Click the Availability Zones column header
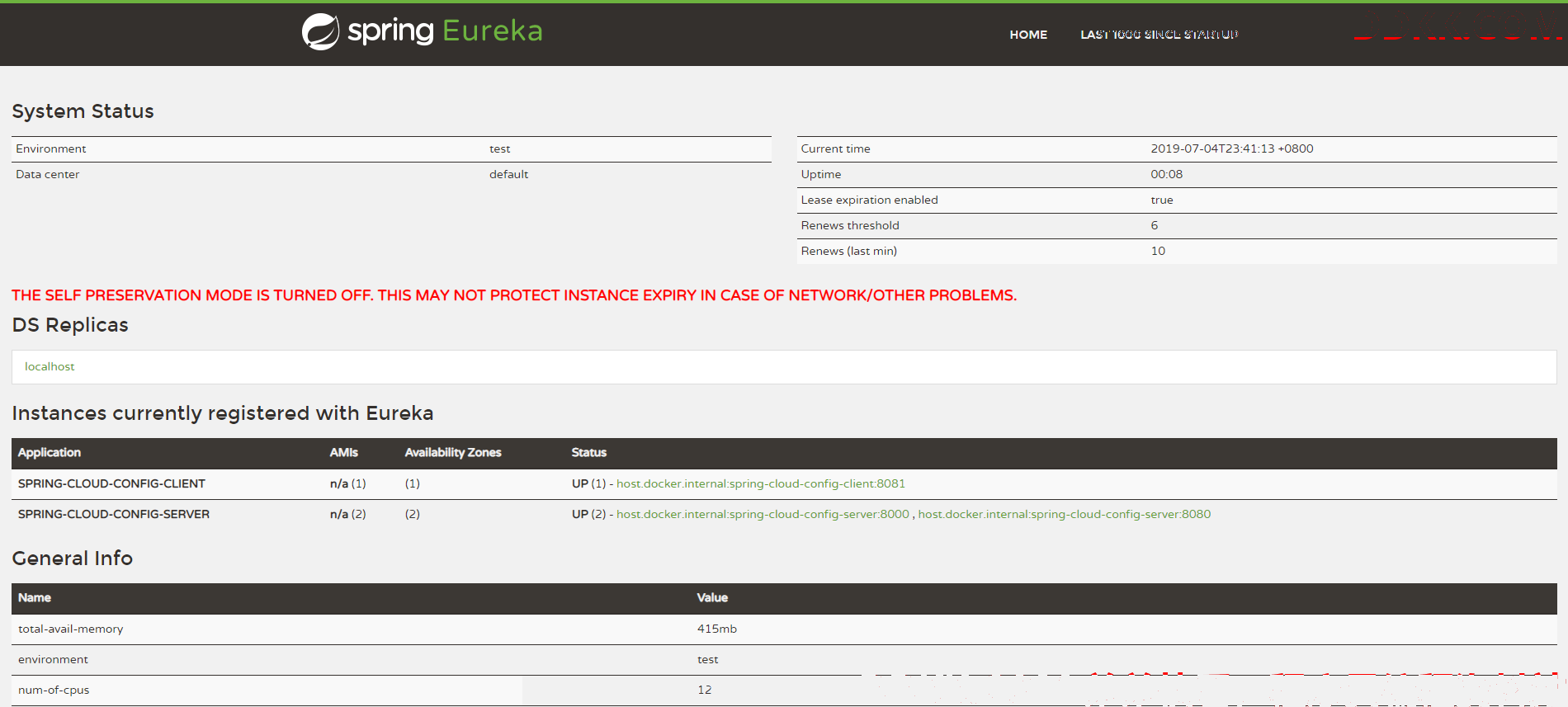 coord(453,452)
